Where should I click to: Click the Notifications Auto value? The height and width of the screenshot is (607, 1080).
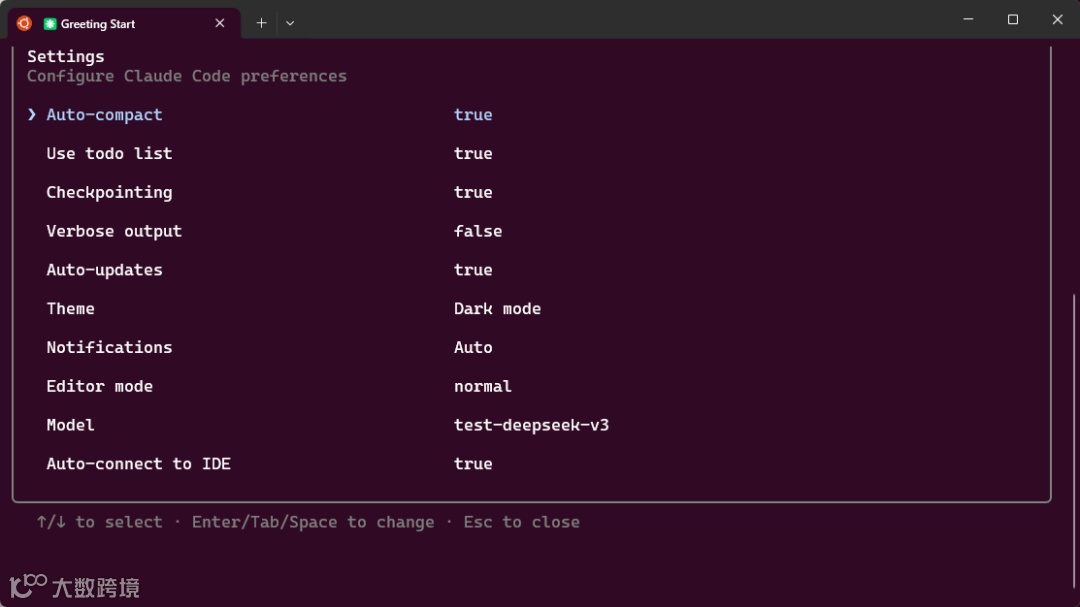coord(472,347)
